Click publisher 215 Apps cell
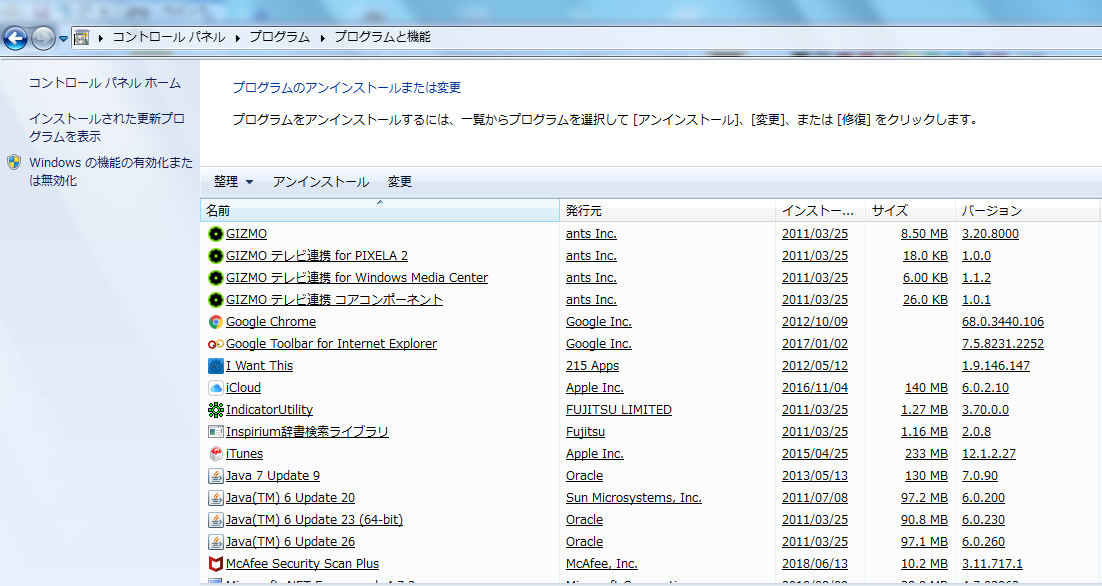The width and height of the screenshot is (1102, 586). click(592, 365)
